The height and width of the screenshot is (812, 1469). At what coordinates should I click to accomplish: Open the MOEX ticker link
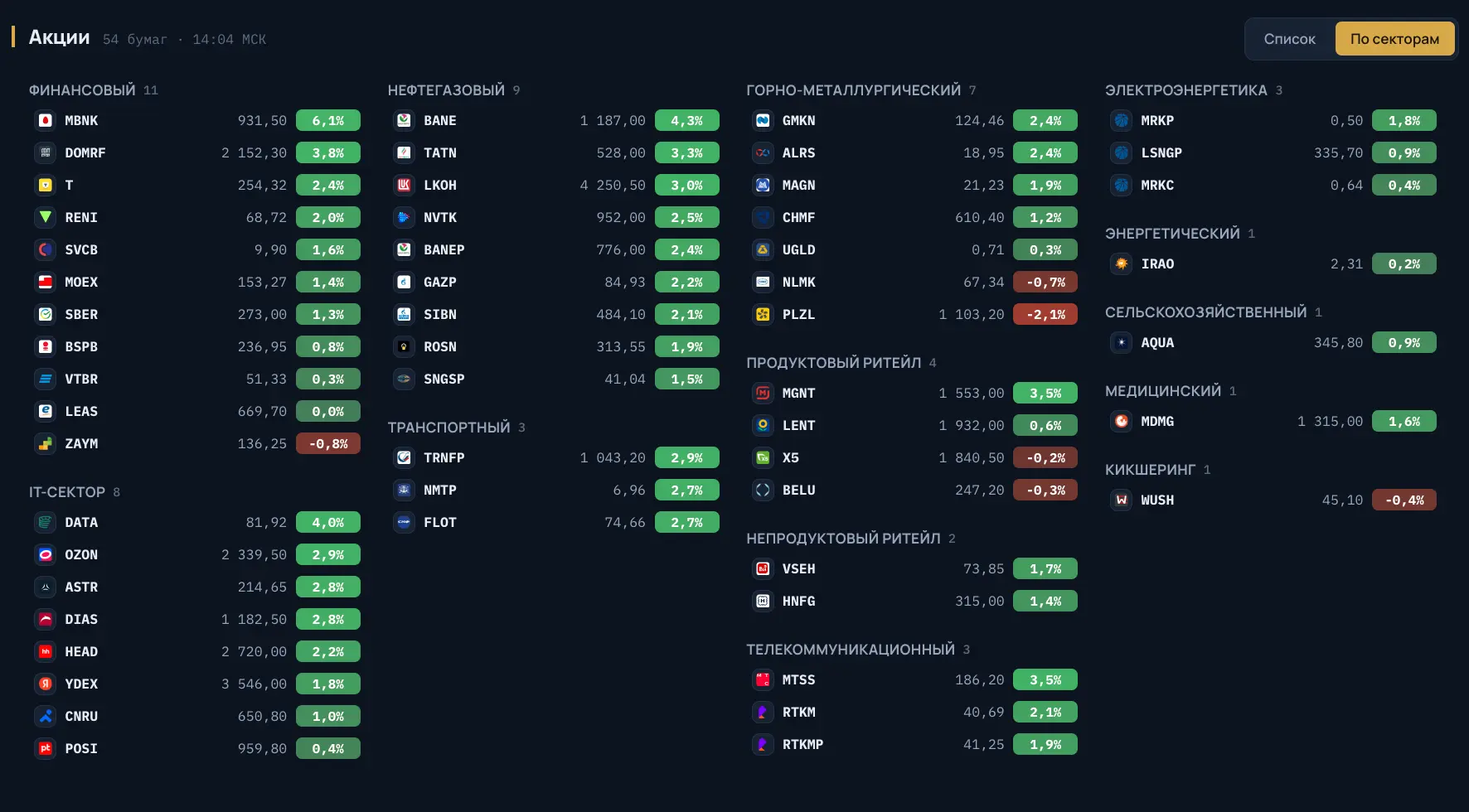coord(81,283)
